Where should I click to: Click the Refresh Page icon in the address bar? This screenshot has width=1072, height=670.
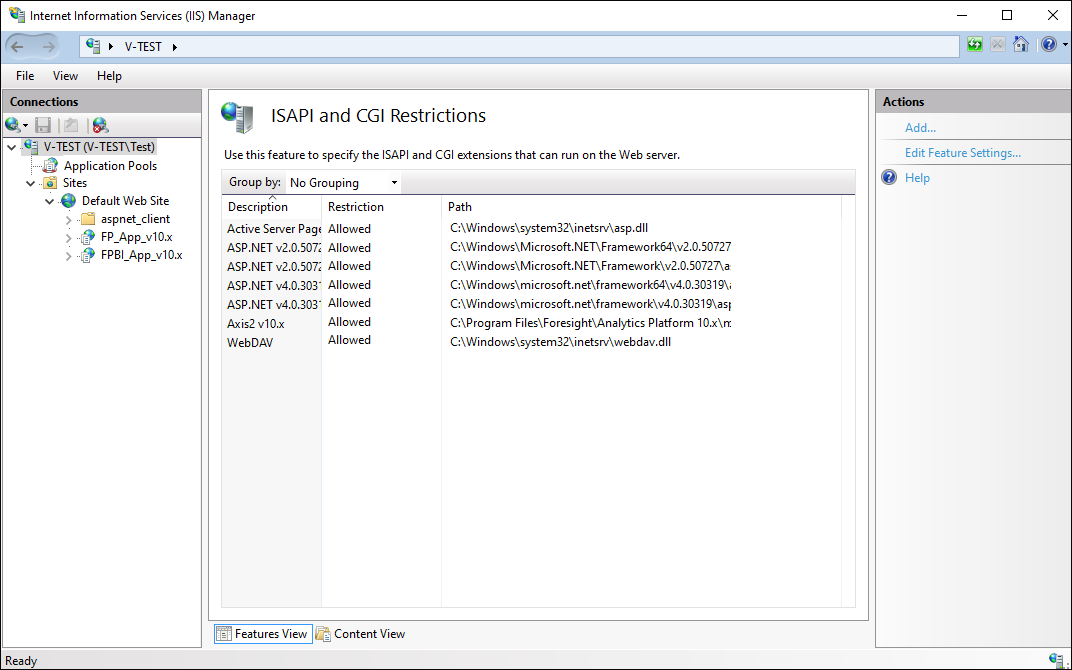point(975,45)
